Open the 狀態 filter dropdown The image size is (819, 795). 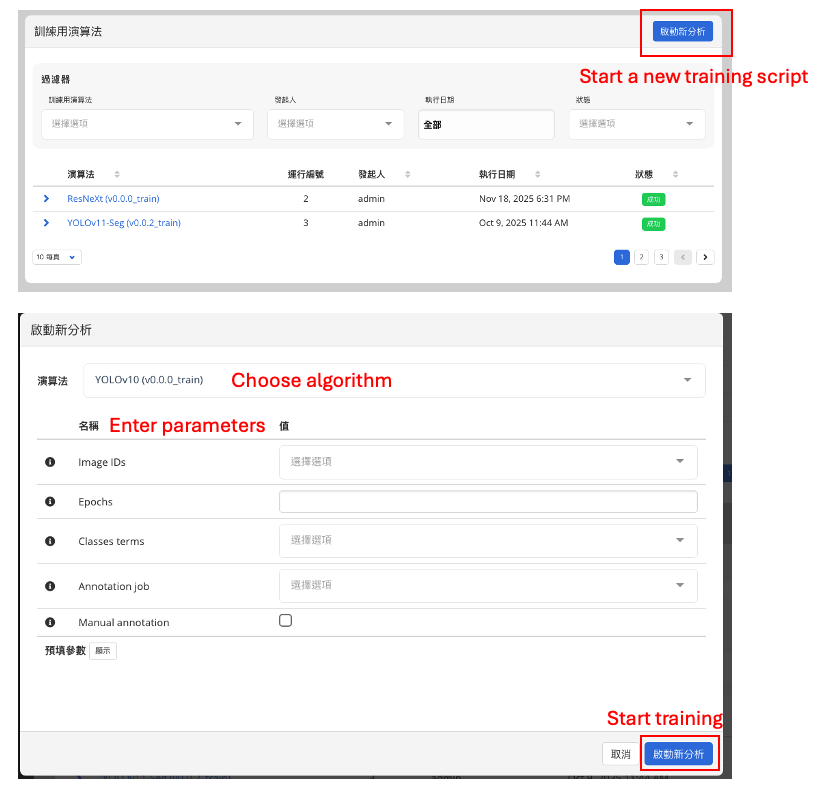tap(636, 124)
